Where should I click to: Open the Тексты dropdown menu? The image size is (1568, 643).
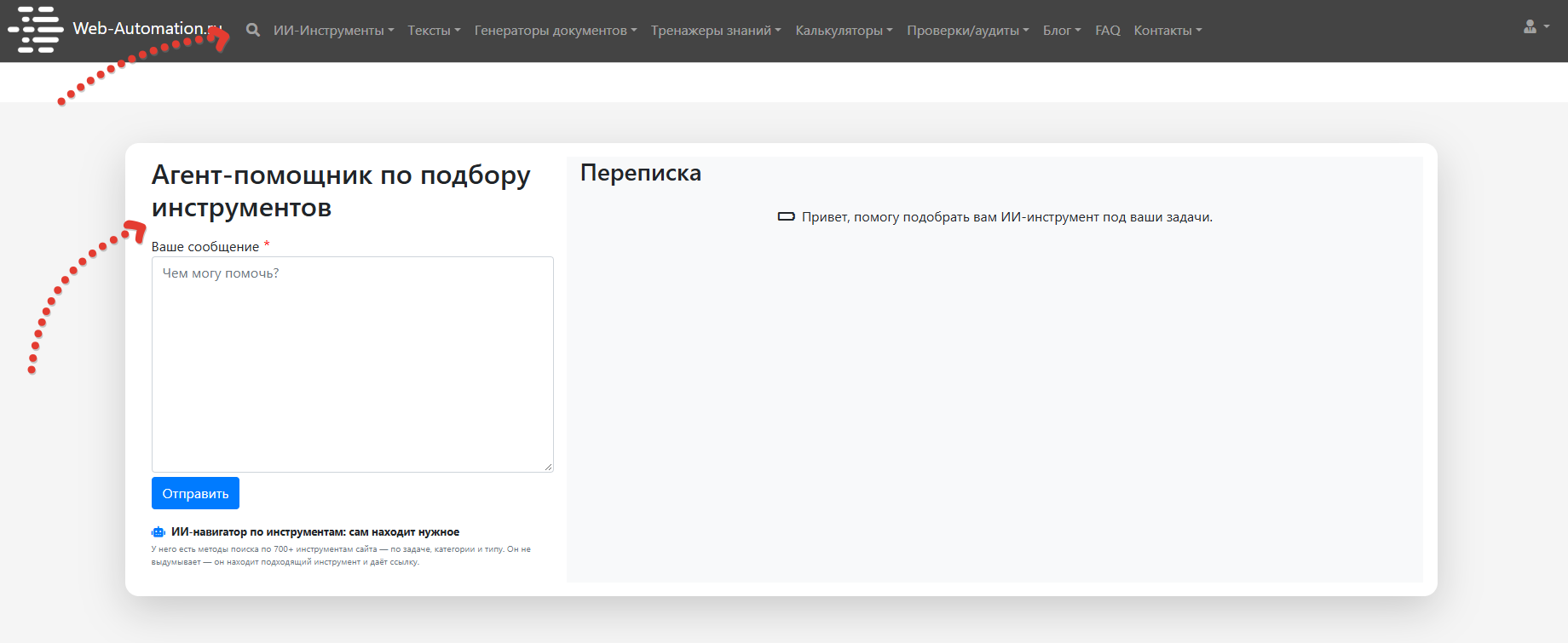point(434,31)
